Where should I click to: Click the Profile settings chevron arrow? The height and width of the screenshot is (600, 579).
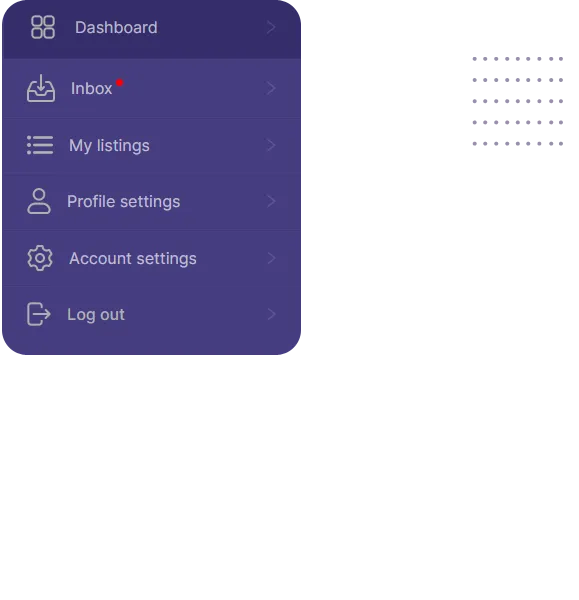click(x=271, y=201)
